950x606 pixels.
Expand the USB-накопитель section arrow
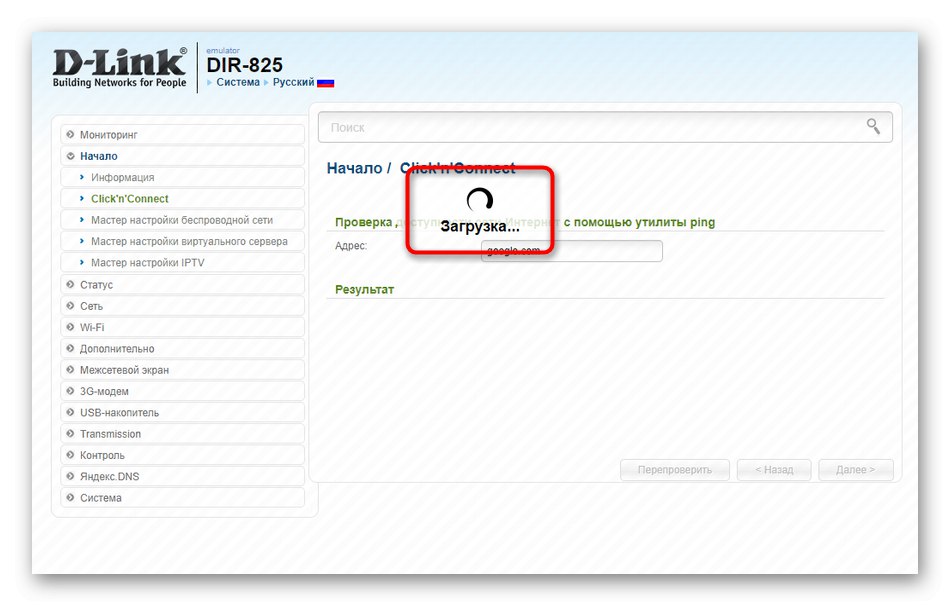(x=70, y=412)
